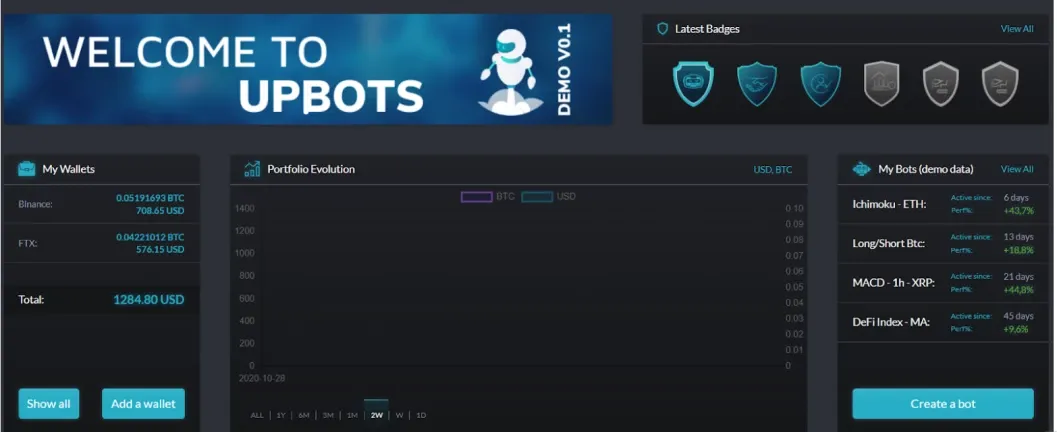Viewport: 1057px width, 432px height.
Task: Click the 0.05191693 BTC Binance balance
Action: (150, 198)
